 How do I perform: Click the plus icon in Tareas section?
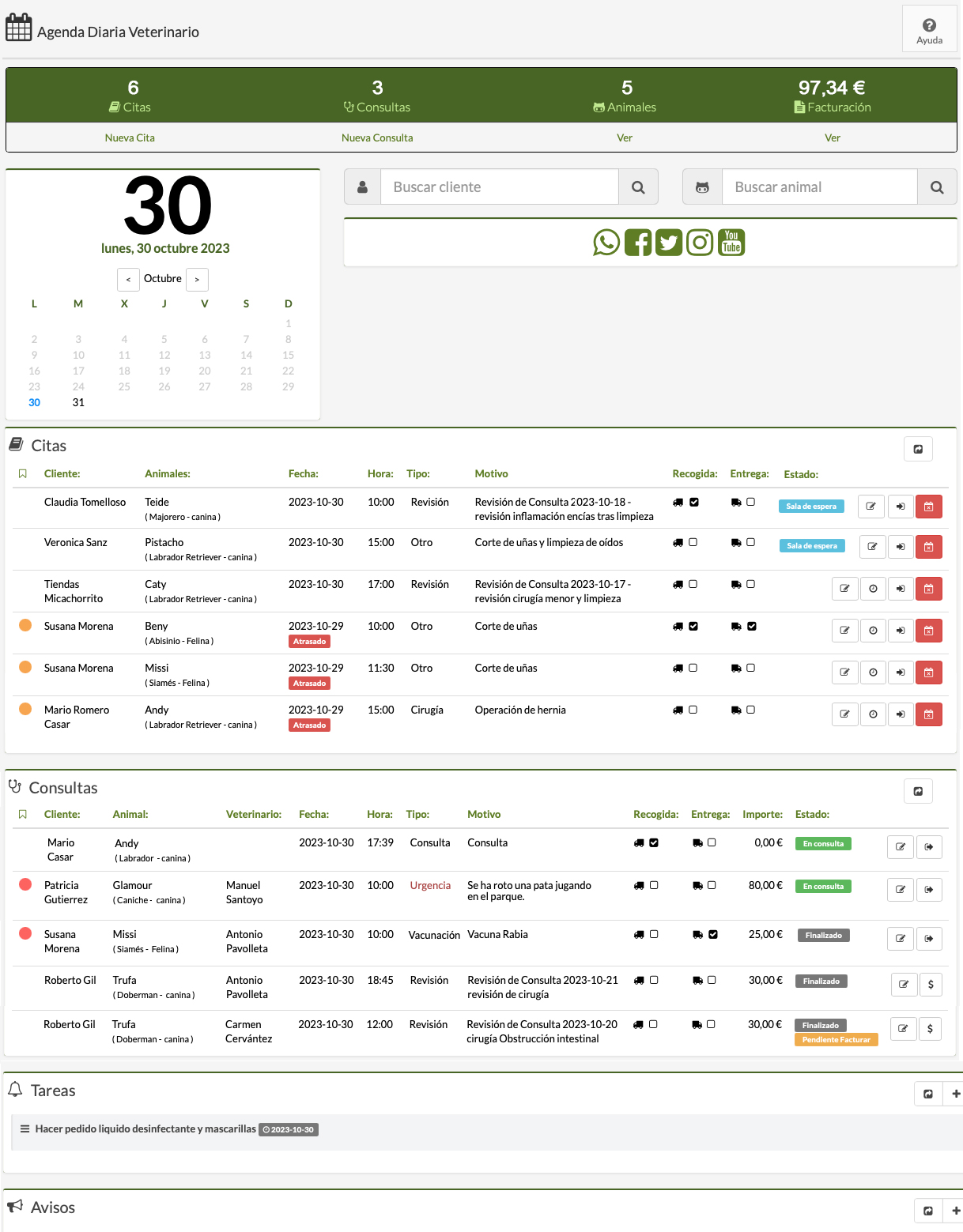[x=956, y=1094]
